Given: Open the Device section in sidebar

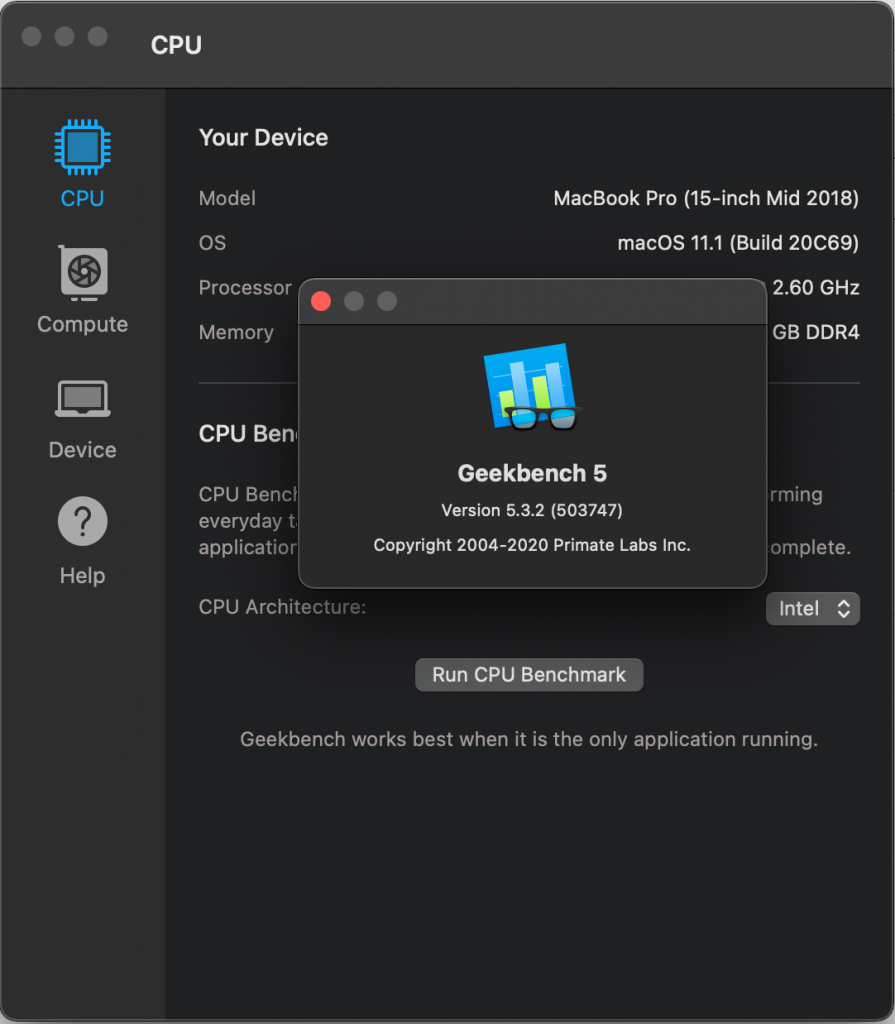Looking at the screenshot, I should tap(82, 418).
